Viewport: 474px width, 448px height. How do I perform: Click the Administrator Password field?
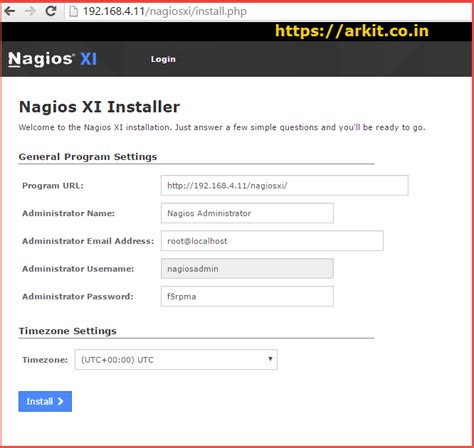247,296
